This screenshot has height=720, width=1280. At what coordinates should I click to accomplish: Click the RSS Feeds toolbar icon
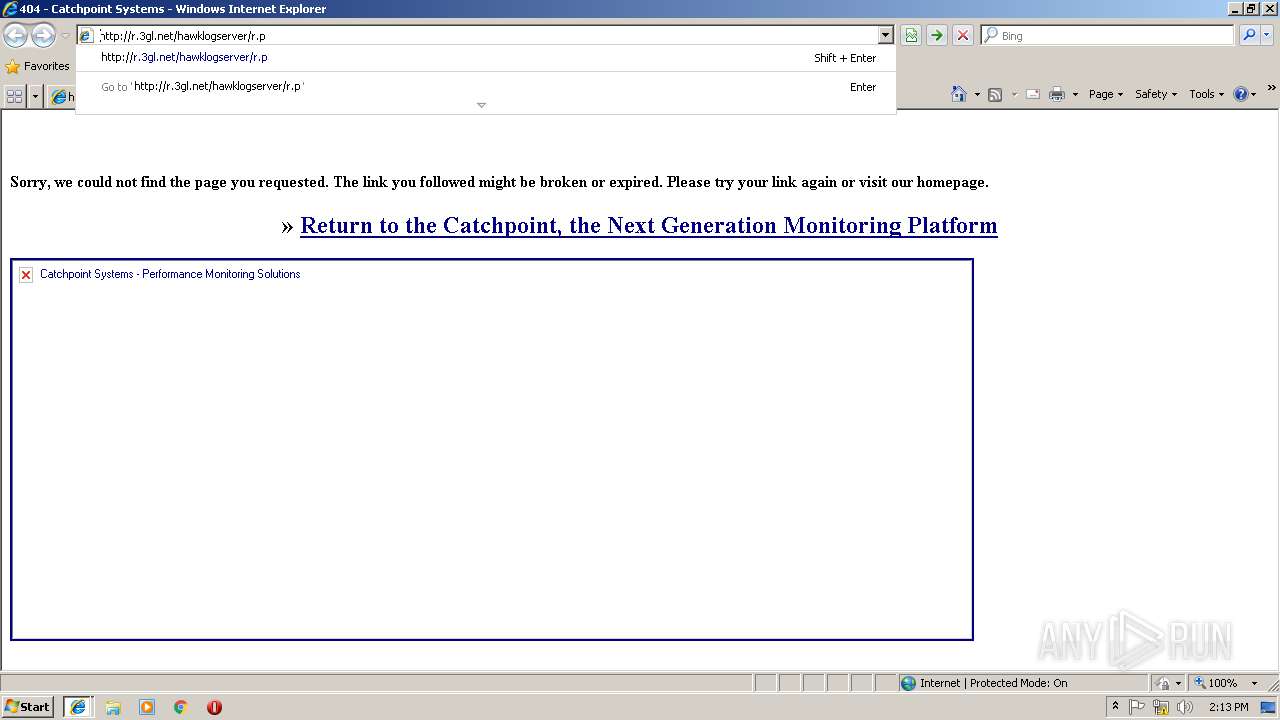click(x=995, y=94)
